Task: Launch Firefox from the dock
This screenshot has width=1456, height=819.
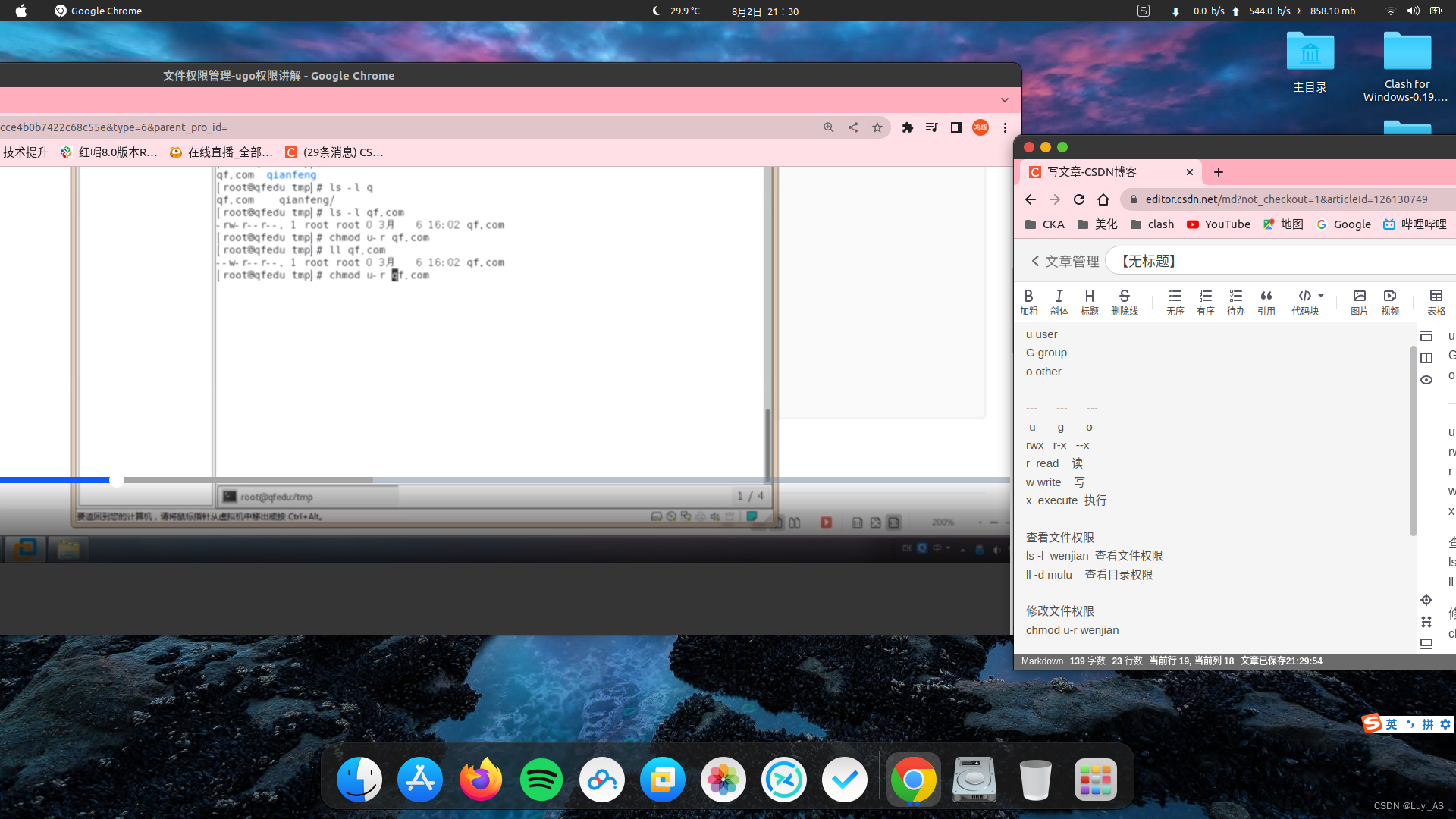Action: pyautogui.click(x=480, y=780)
